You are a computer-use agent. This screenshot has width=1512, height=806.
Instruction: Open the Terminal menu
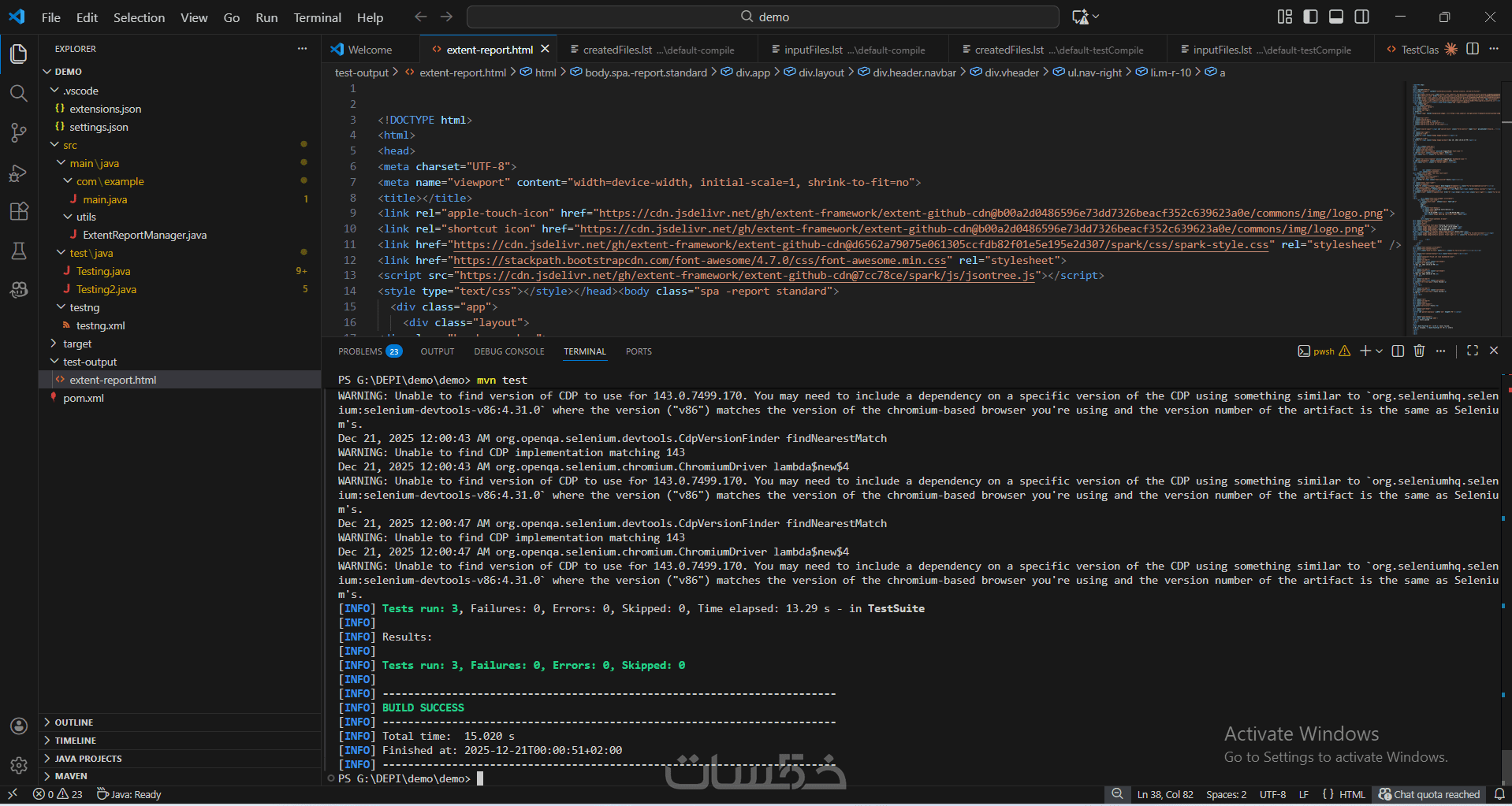coord(317,17)
